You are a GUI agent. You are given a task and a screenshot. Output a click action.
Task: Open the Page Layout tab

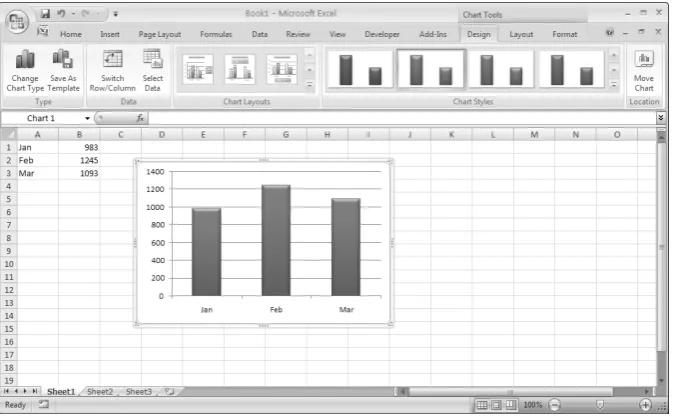(160, 34)
